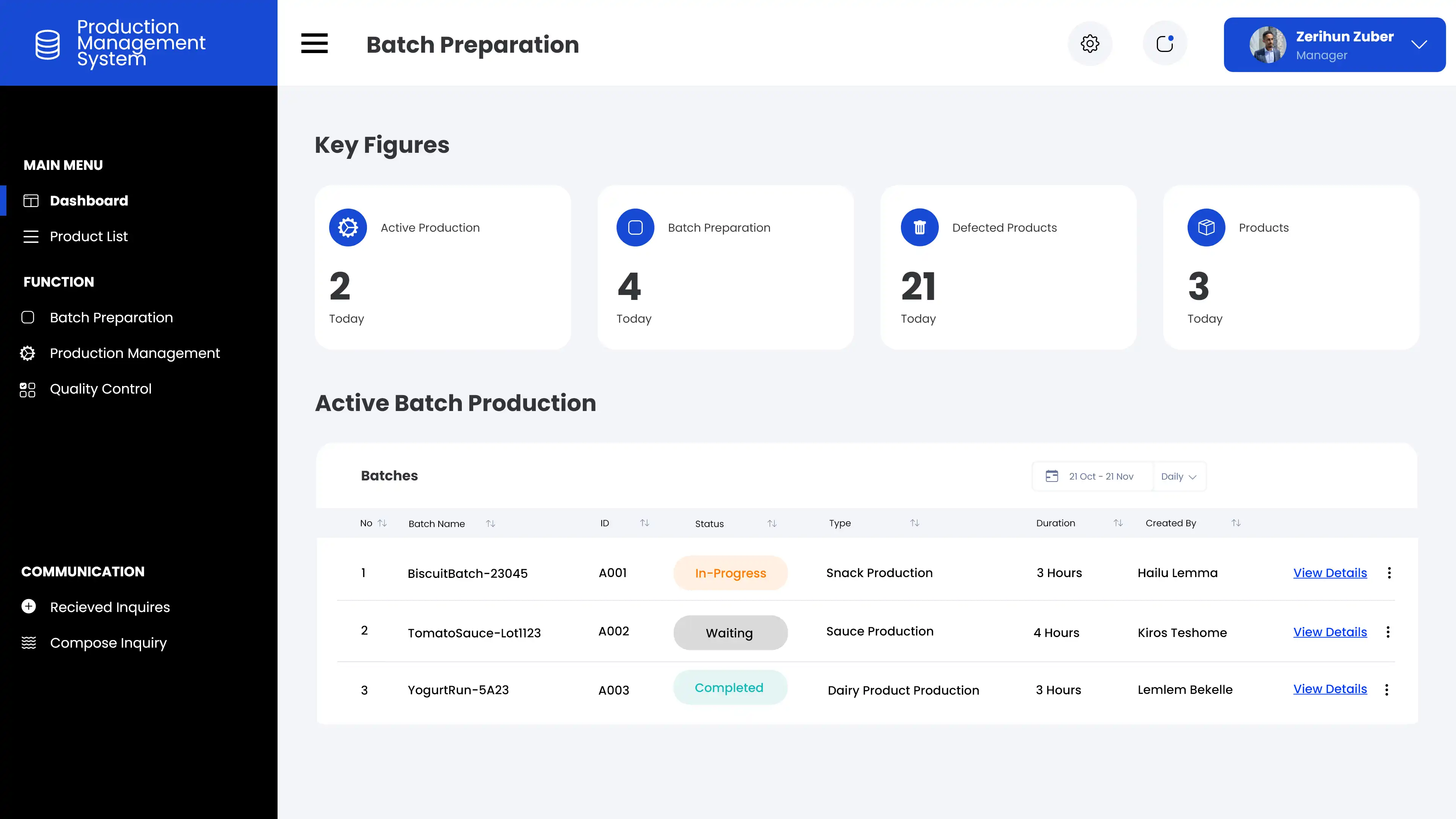Viewport: 1456px width, 819px height.
Task: Toggle sorting on Duration column
Action: (x=1117, y=523)
